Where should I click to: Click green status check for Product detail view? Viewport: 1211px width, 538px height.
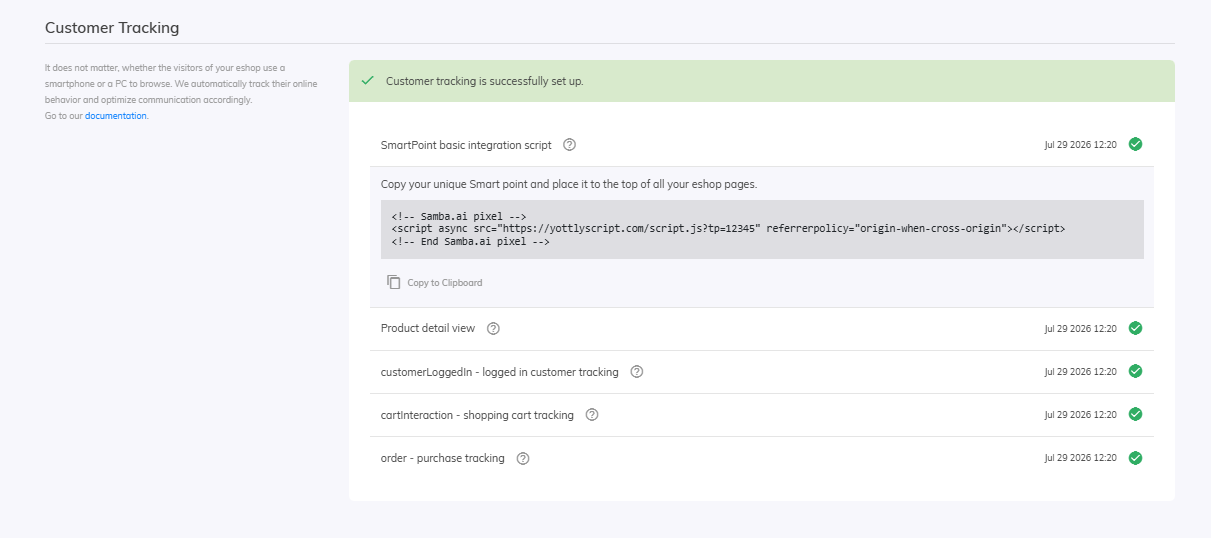point(1135,328)
